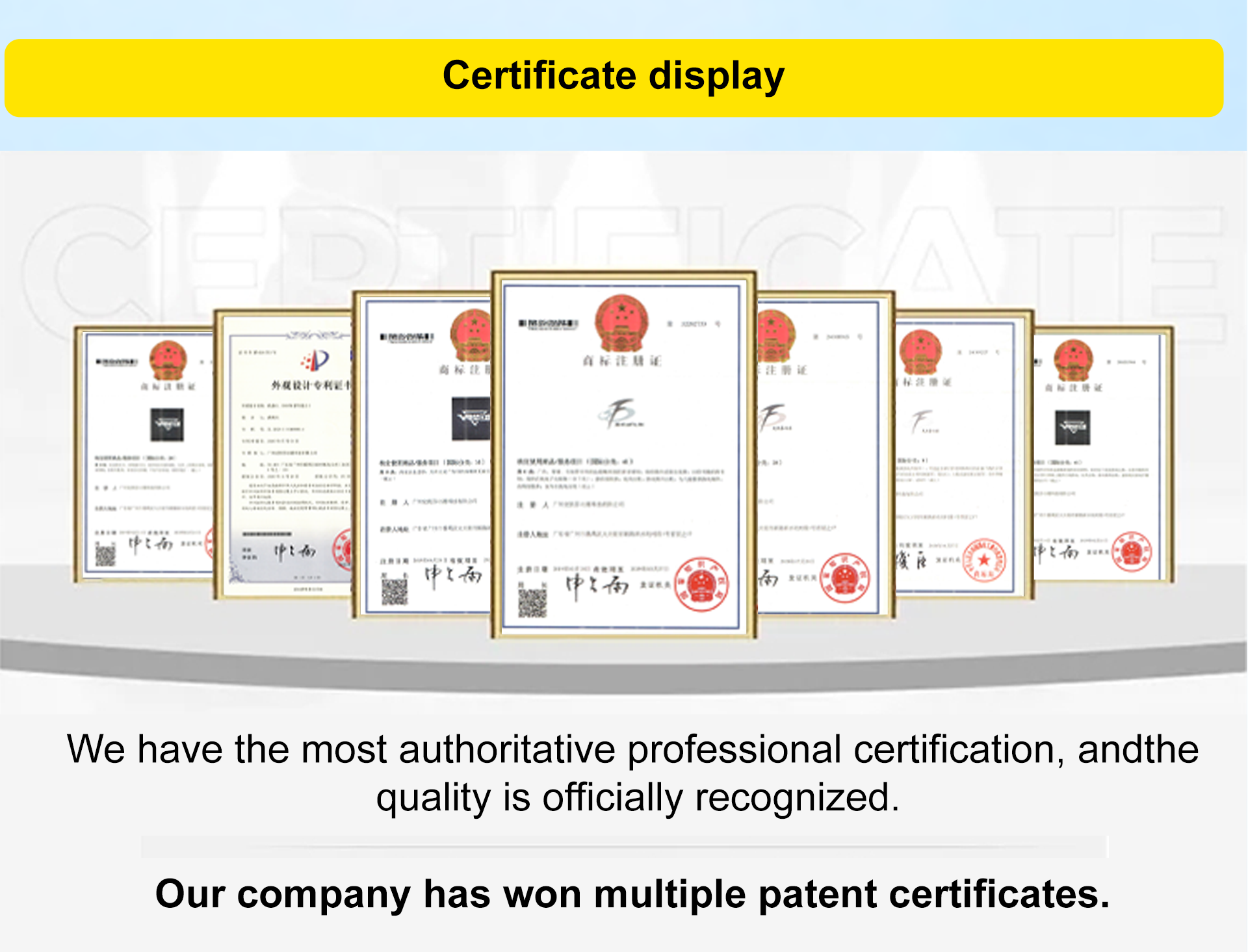Open the large center trademark certificate

[624, 455]
